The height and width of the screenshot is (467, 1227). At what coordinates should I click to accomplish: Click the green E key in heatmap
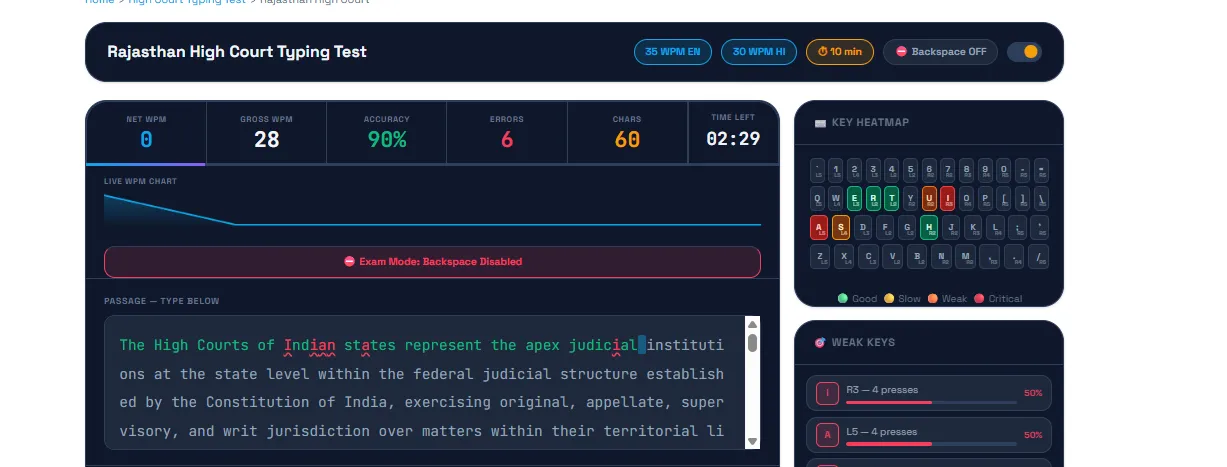[854, 199]
